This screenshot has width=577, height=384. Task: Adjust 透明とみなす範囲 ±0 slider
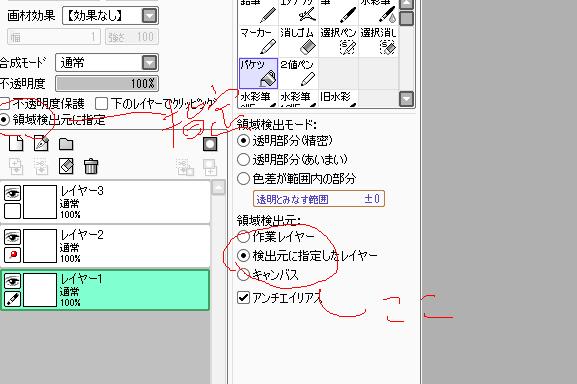click(x=319, y=199)
